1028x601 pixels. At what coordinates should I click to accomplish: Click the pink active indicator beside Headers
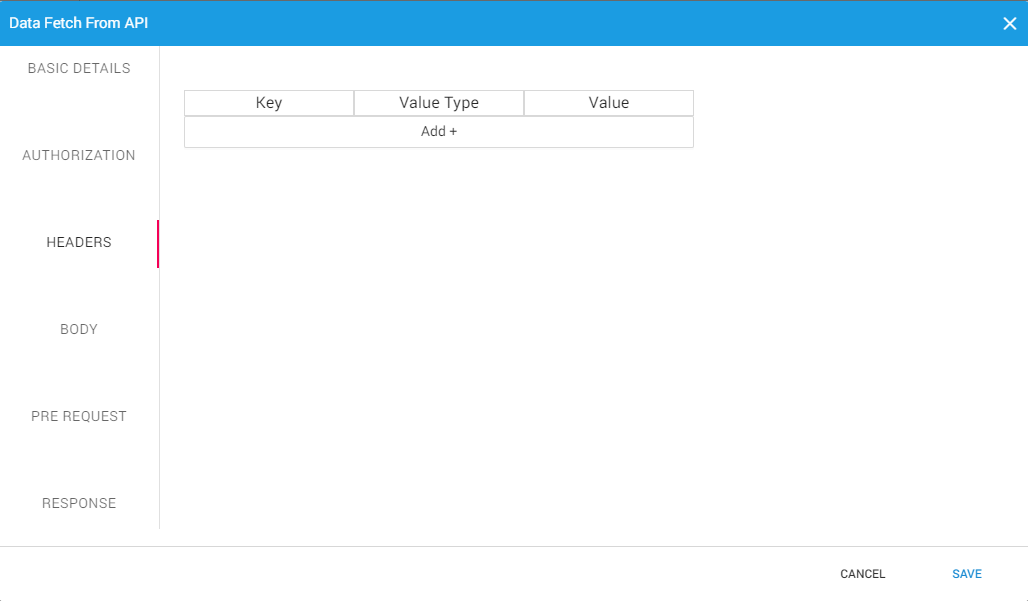(157, 244)
